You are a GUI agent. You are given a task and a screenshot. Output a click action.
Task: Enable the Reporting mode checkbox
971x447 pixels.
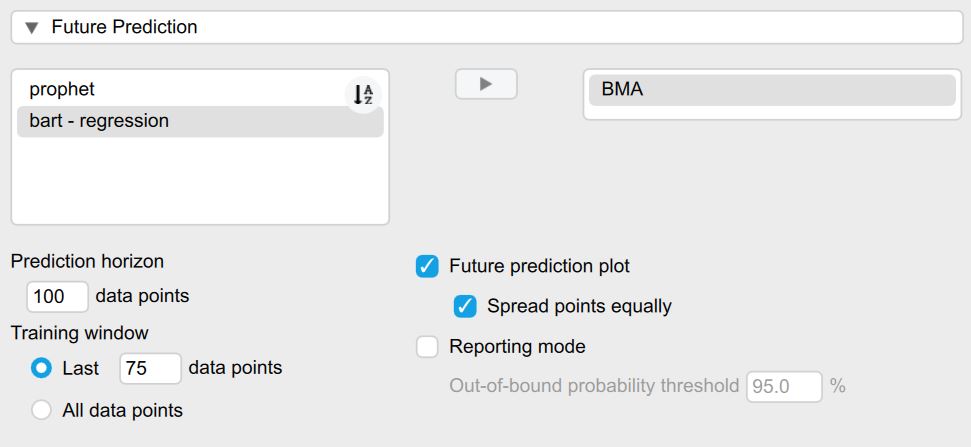click(427, 347)
